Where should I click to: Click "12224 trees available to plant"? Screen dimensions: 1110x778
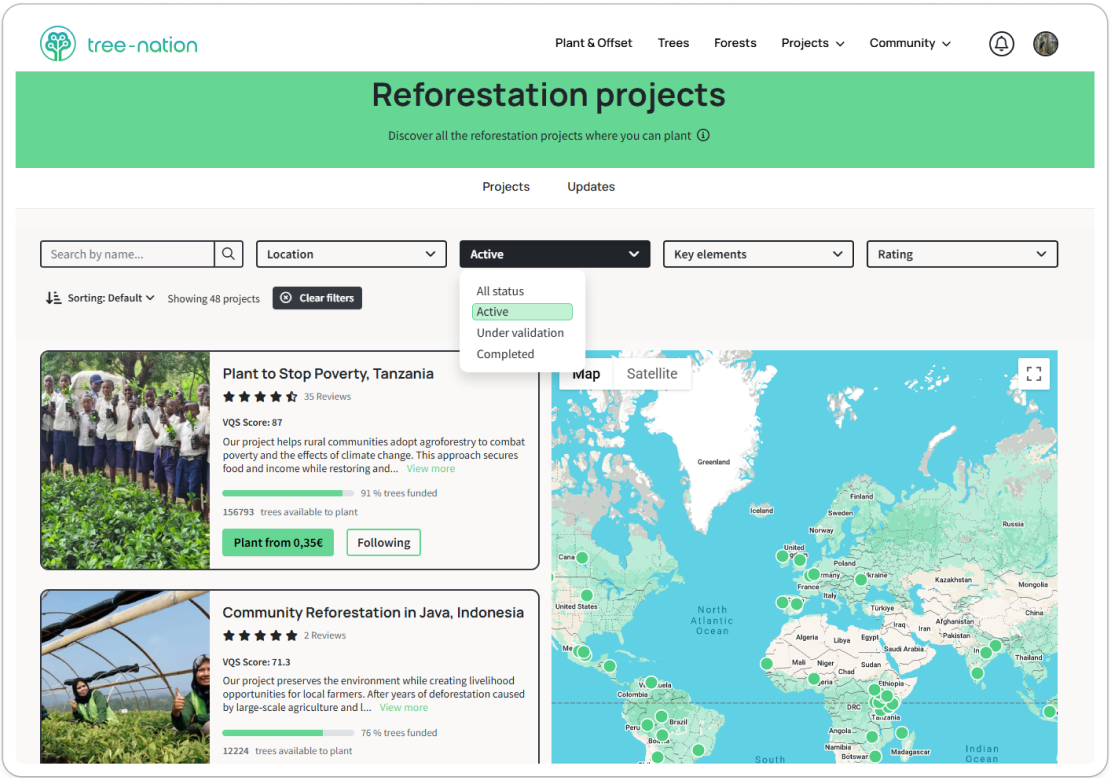pos(287,751)
